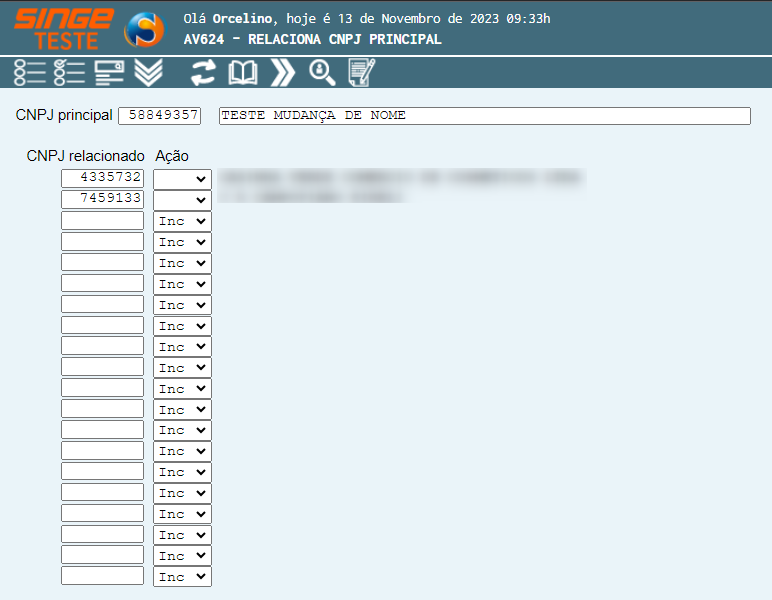Focus the CNPJ relacionado field showing 7459133
Image resolution: width=772 pixels, height=600 pixels.
click(x=103, y=199)
